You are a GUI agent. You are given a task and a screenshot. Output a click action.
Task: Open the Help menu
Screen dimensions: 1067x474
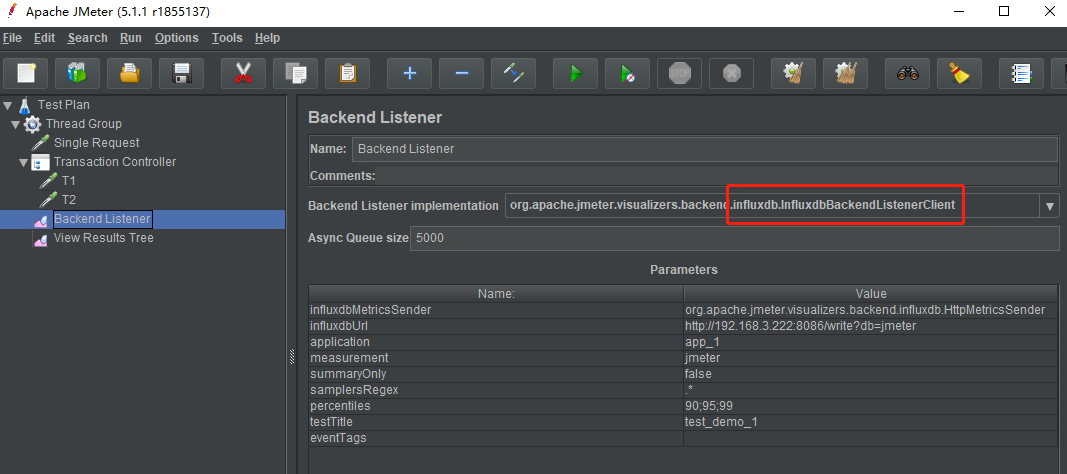pos(267,38)
